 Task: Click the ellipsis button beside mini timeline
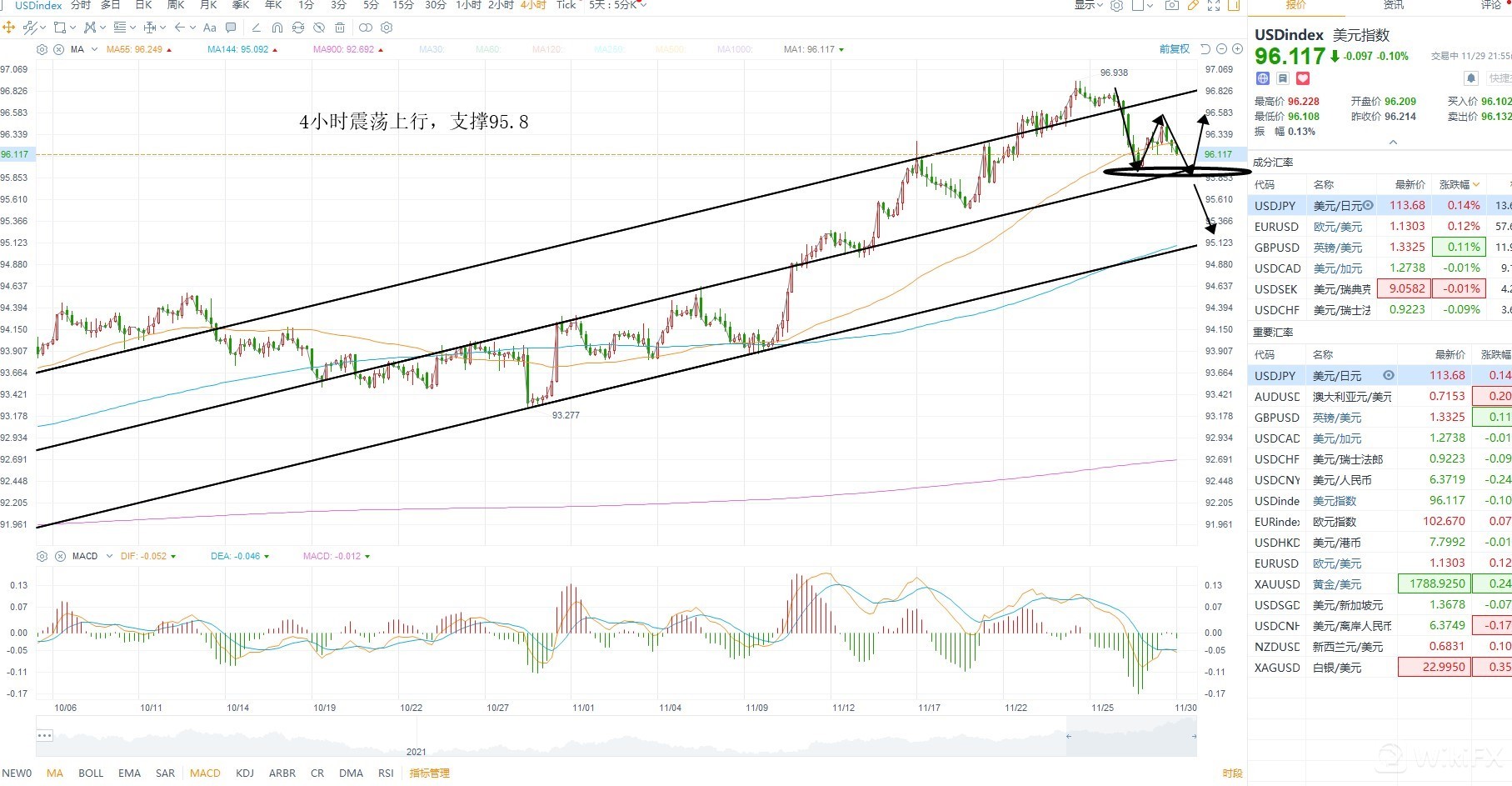(45, 735)
